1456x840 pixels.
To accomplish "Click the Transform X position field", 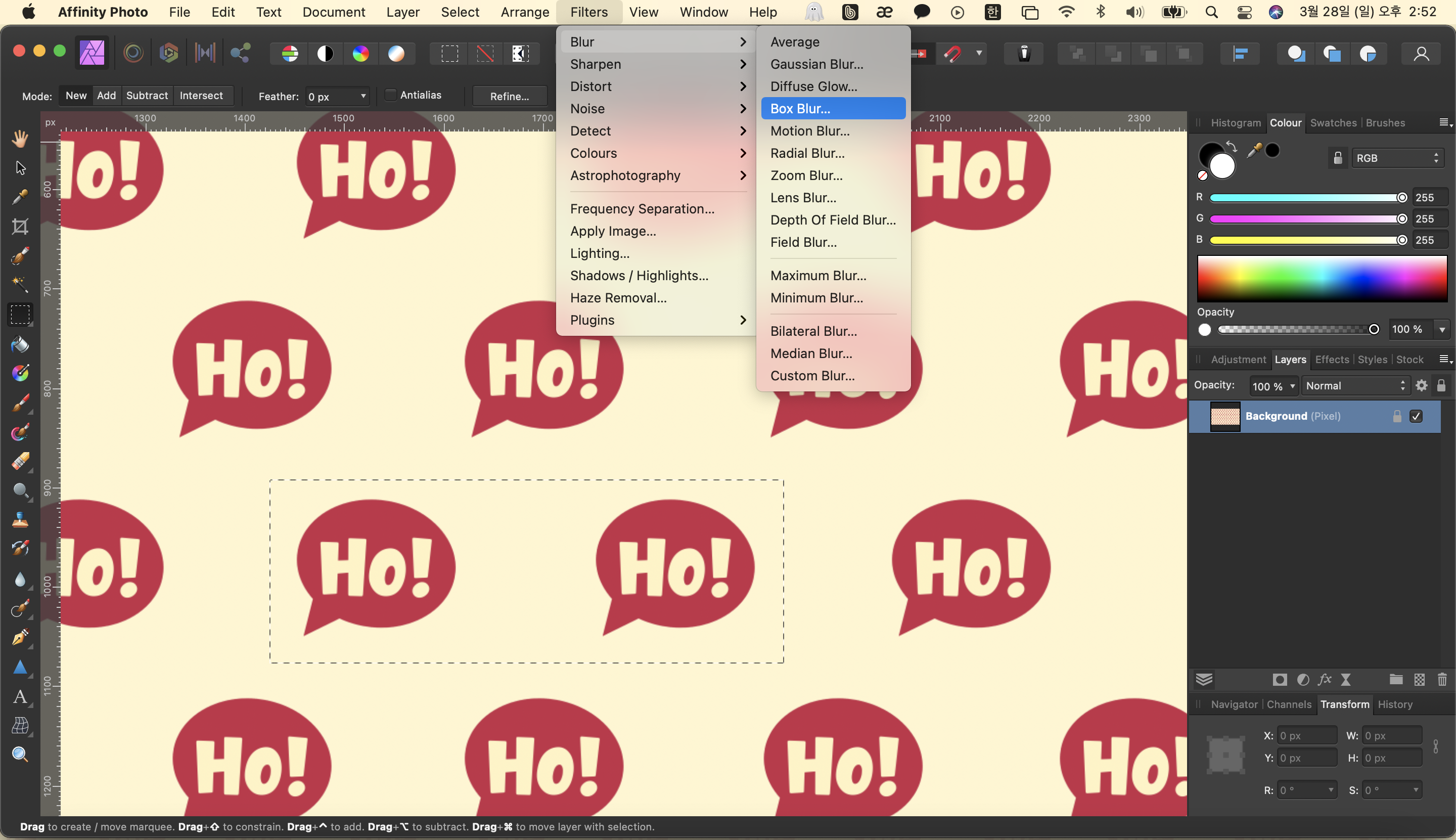I will [1306, 736].
